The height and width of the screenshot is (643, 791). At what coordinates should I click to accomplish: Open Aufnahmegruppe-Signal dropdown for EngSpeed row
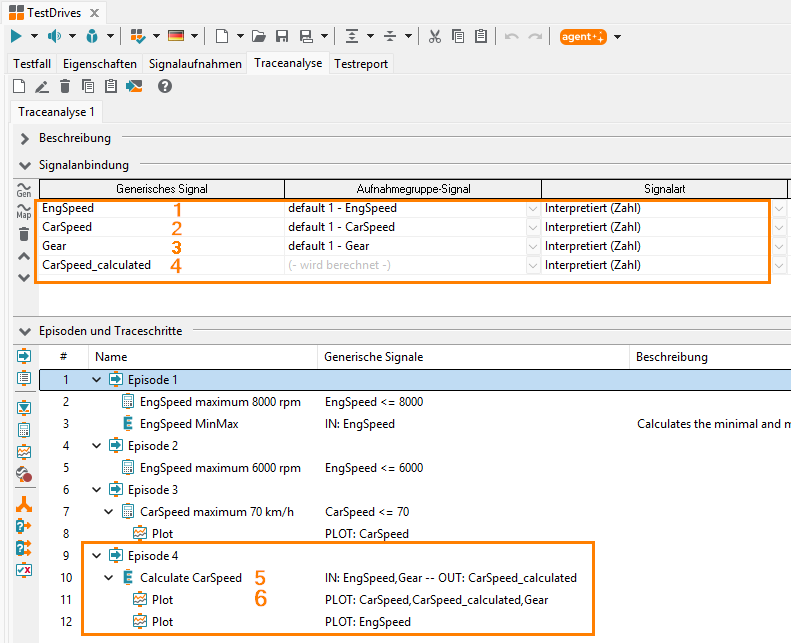click(533, 208)
